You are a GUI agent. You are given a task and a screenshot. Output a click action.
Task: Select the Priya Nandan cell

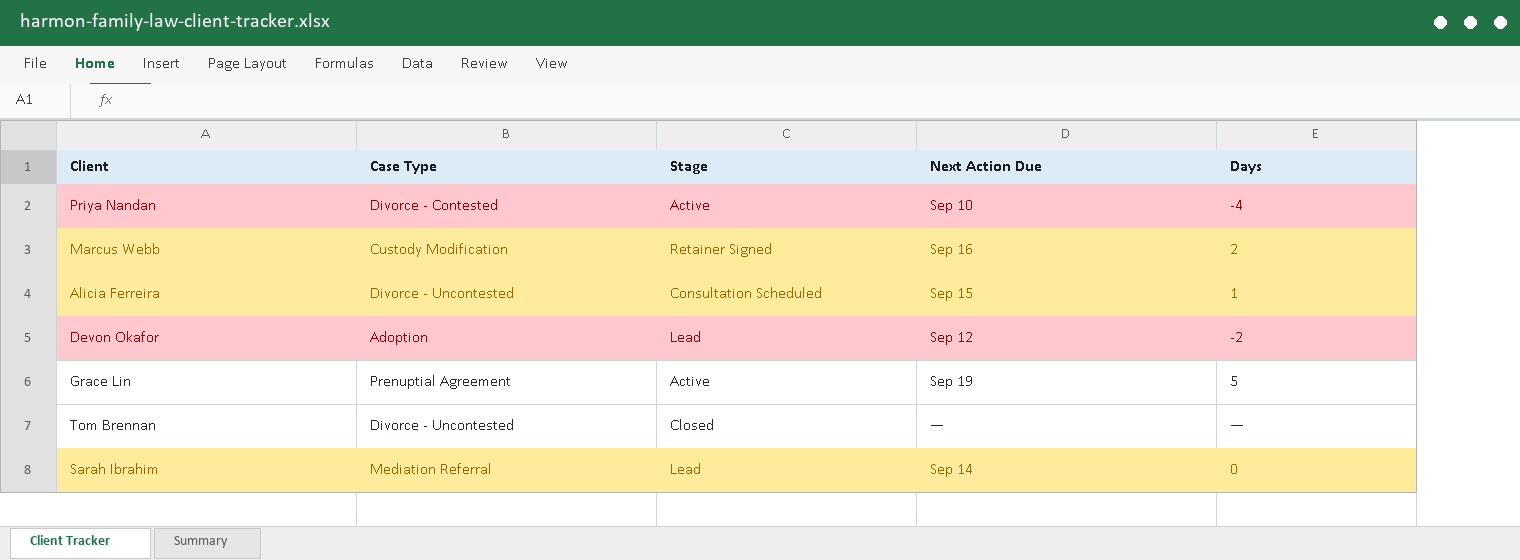point(206,206)
